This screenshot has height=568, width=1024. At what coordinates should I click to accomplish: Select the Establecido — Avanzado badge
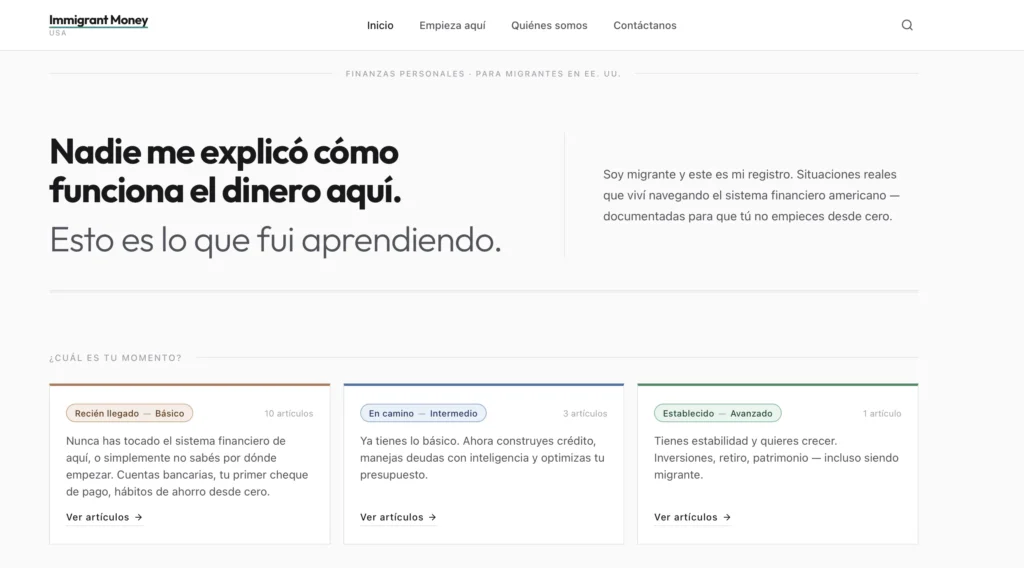[718, 413]
